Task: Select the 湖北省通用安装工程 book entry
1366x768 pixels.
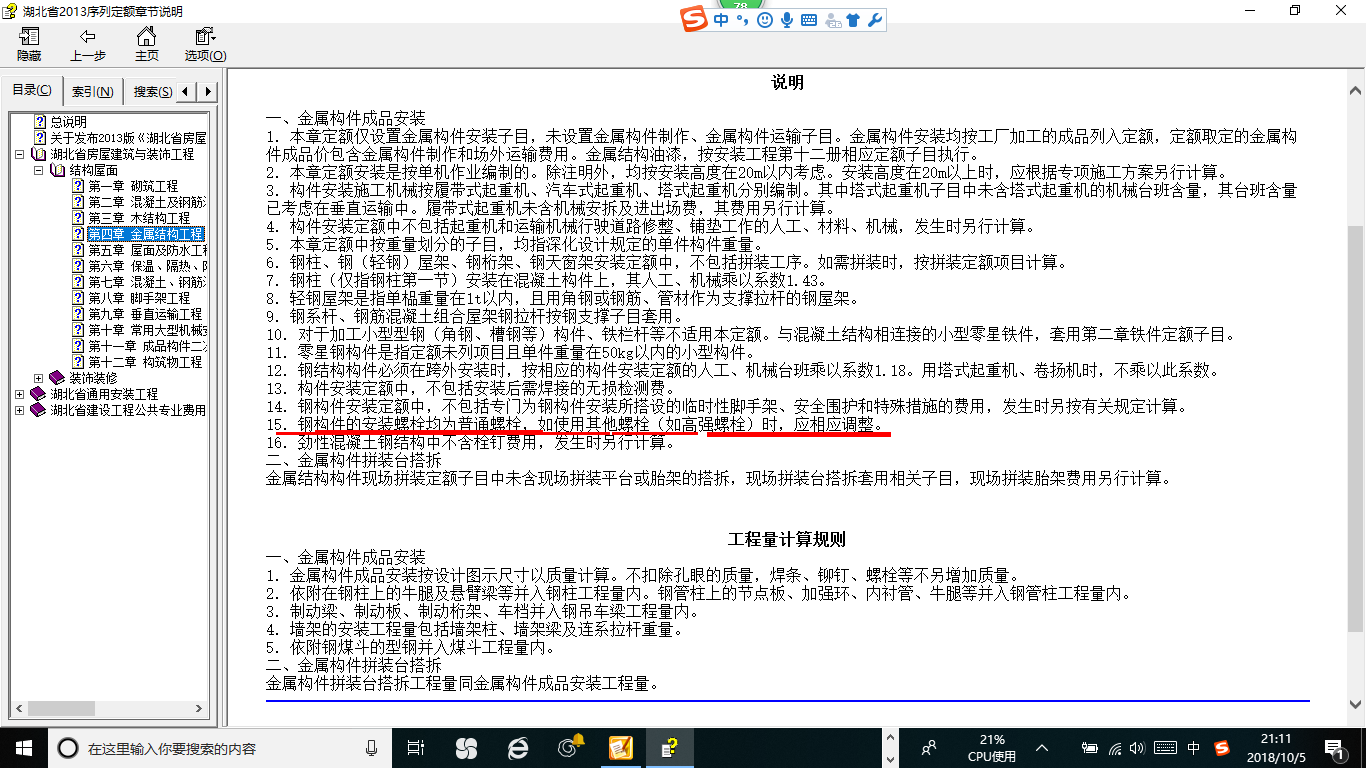Action: point(104,394)
